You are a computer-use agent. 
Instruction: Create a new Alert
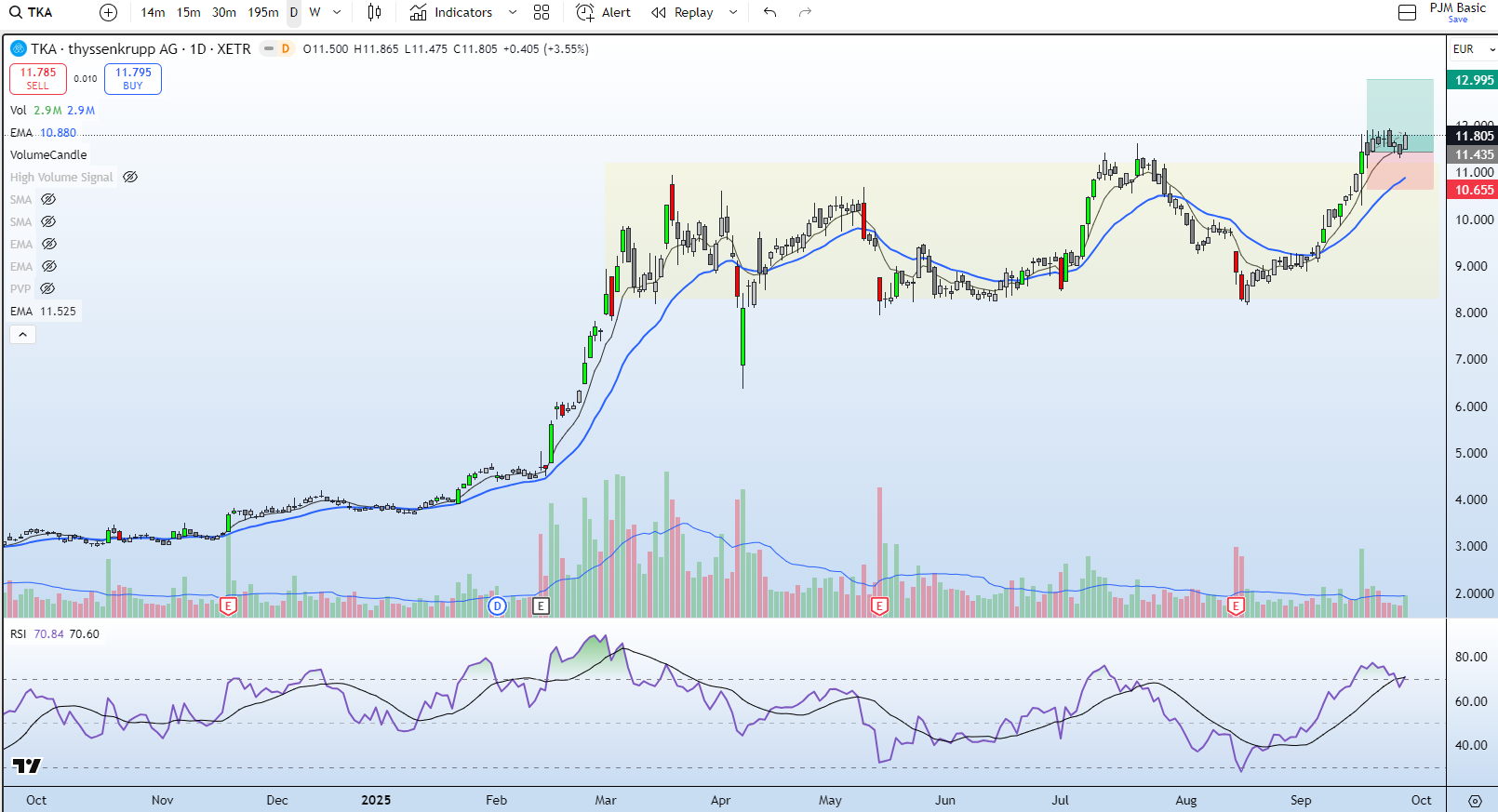pyautogui.click(x=603, y=12)
